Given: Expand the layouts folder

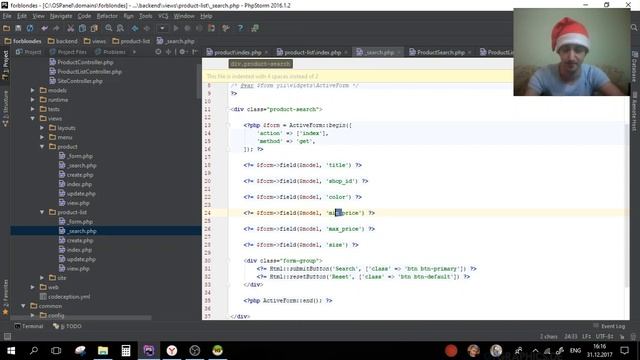Looking at the screenshot, I should 42,128.
